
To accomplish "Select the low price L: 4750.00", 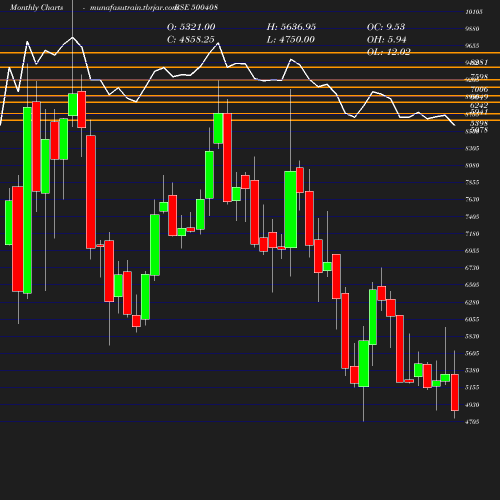I will click(291, 39).
